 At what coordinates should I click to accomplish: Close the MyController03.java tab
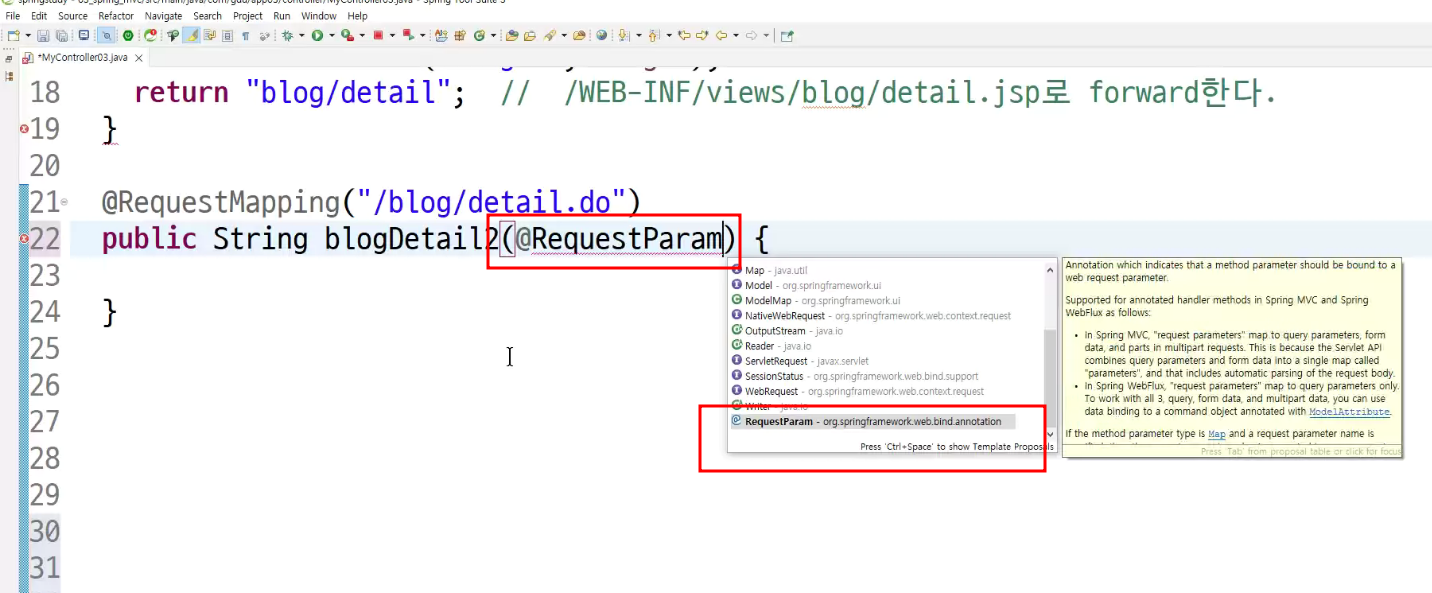click(137, 58)
